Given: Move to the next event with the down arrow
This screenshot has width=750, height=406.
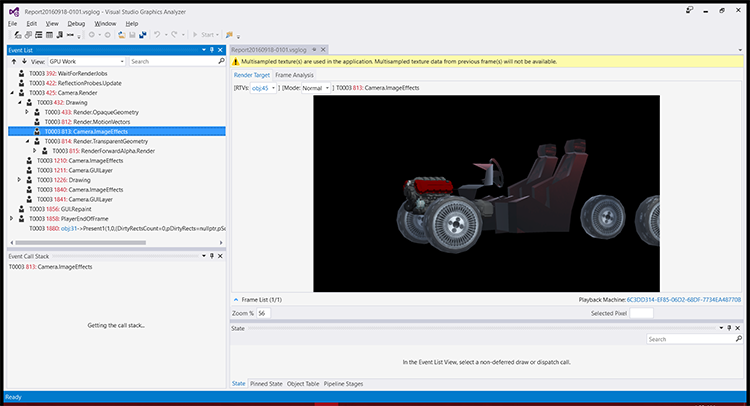Looking at the screenshot, I should tap(24, 61).
